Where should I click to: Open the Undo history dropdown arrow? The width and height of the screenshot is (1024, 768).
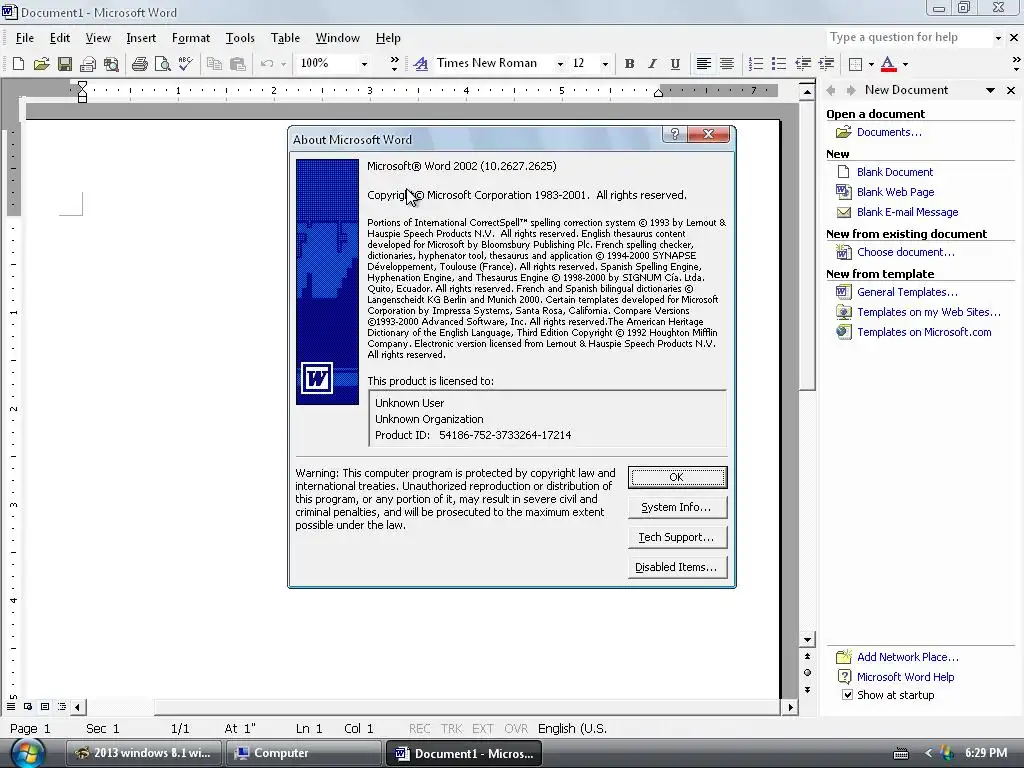click(283, 64)
